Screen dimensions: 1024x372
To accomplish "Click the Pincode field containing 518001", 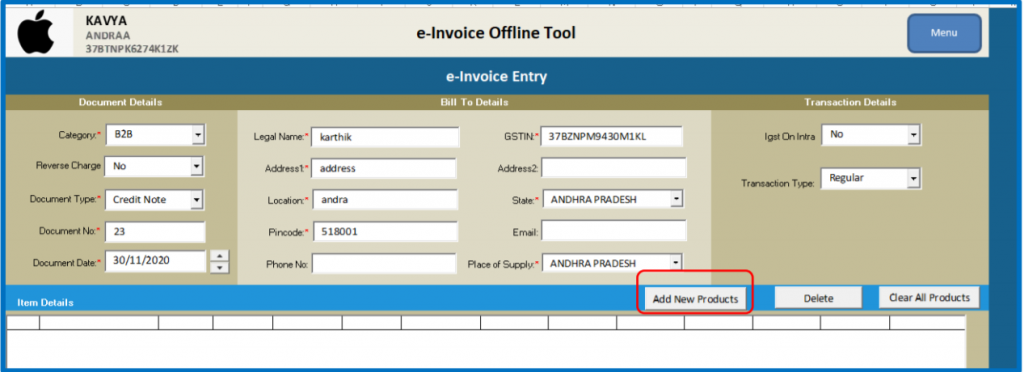I will pos(385,232).
